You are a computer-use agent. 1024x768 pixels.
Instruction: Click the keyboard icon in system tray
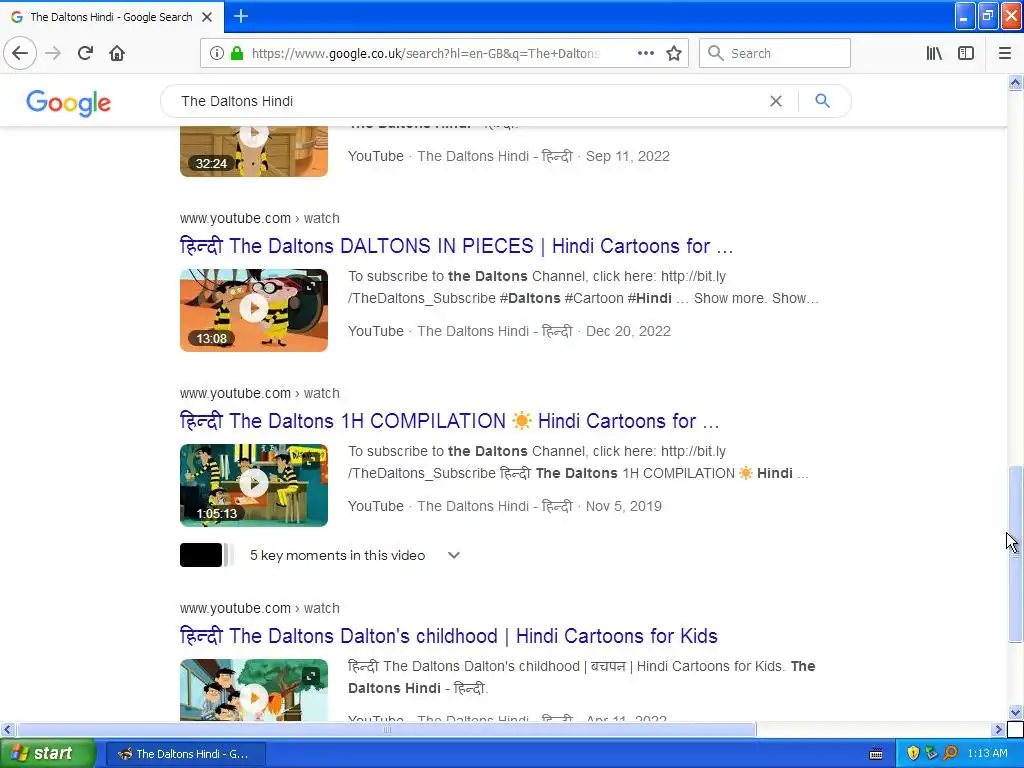tap(876, 754)
